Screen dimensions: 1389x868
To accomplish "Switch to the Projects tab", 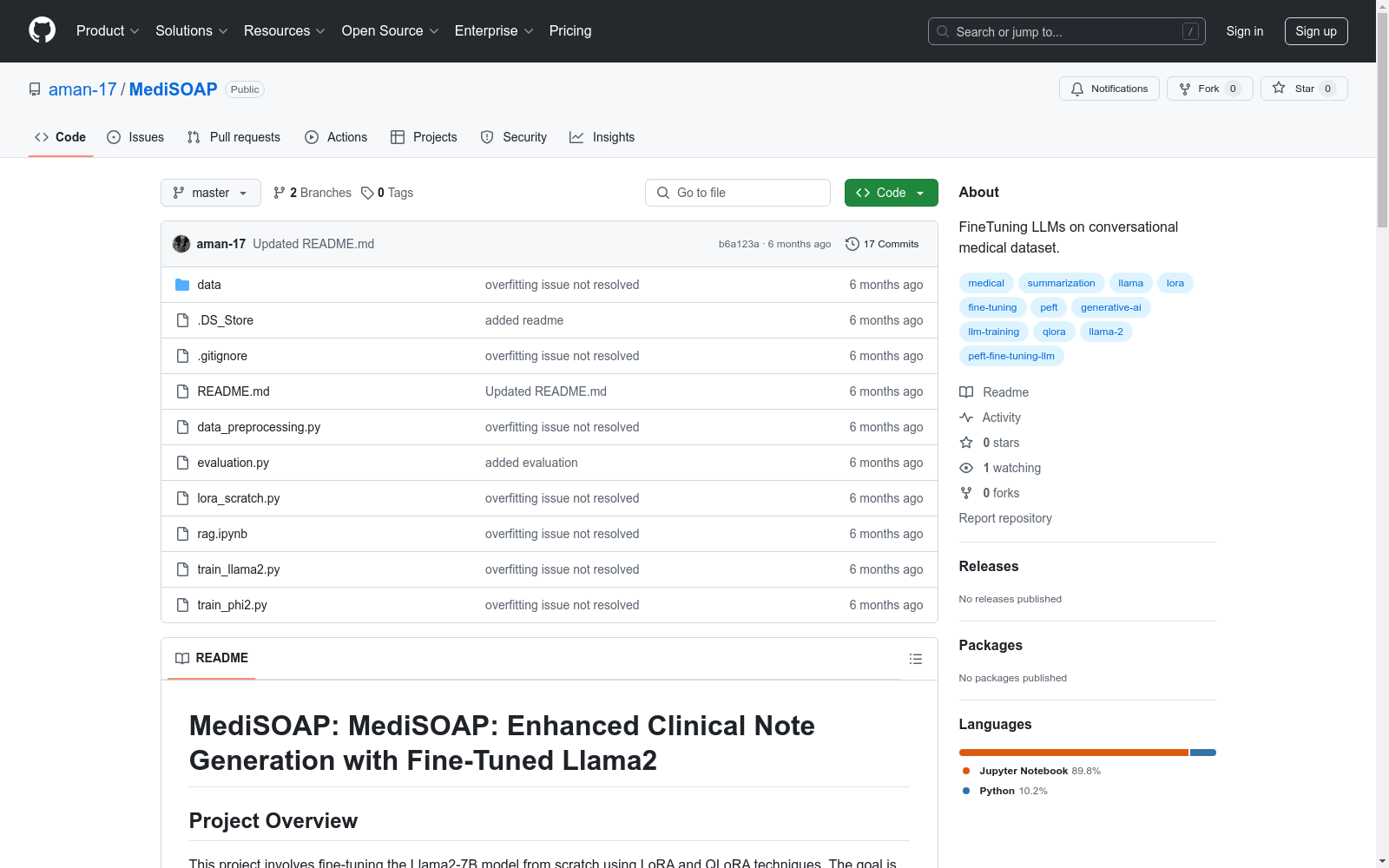I will 424,137.
